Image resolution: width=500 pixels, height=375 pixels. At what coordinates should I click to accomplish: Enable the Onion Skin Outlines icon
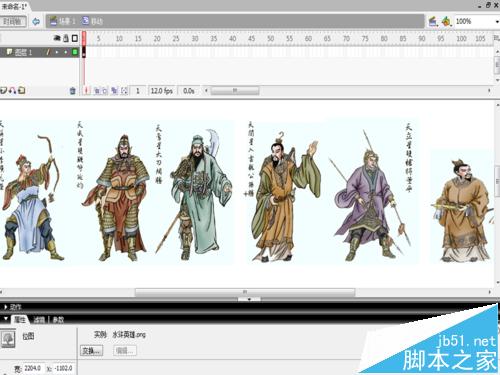click(x=104, y=91)
